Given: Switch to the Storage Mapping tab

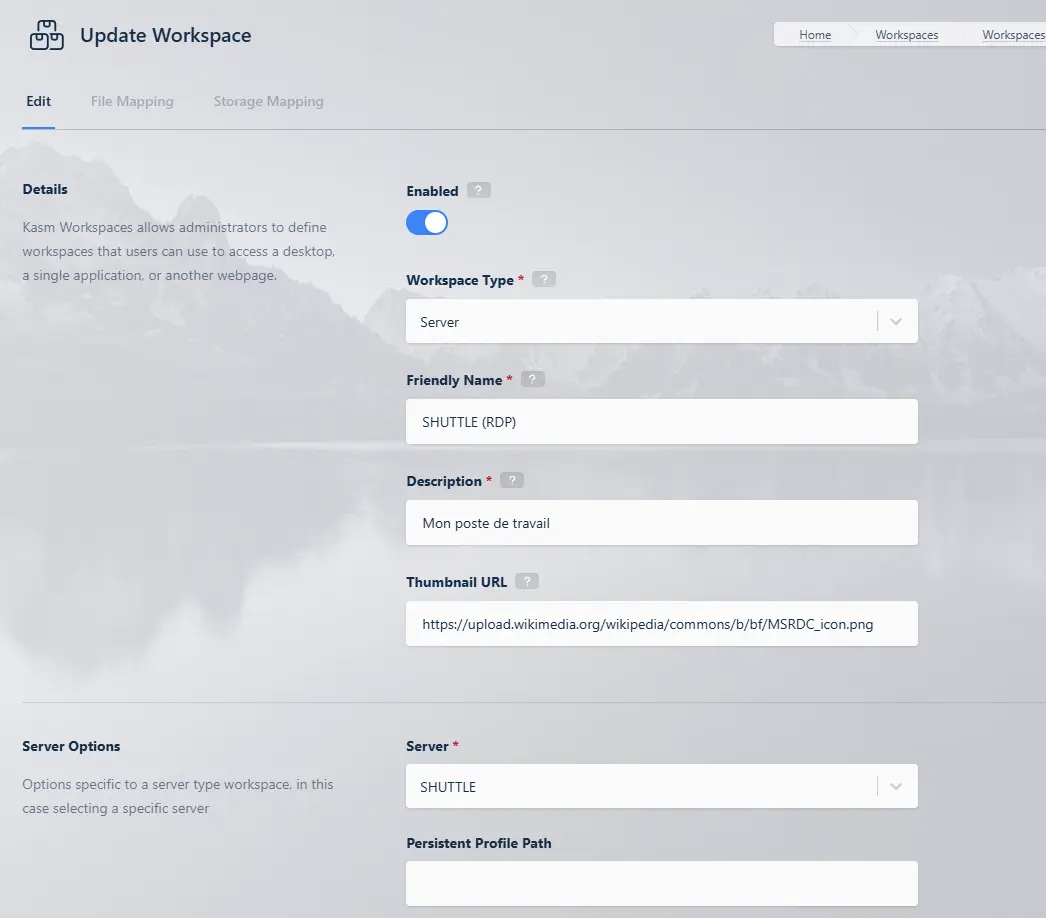Looking at the screenshot, I should pos(268,101).
